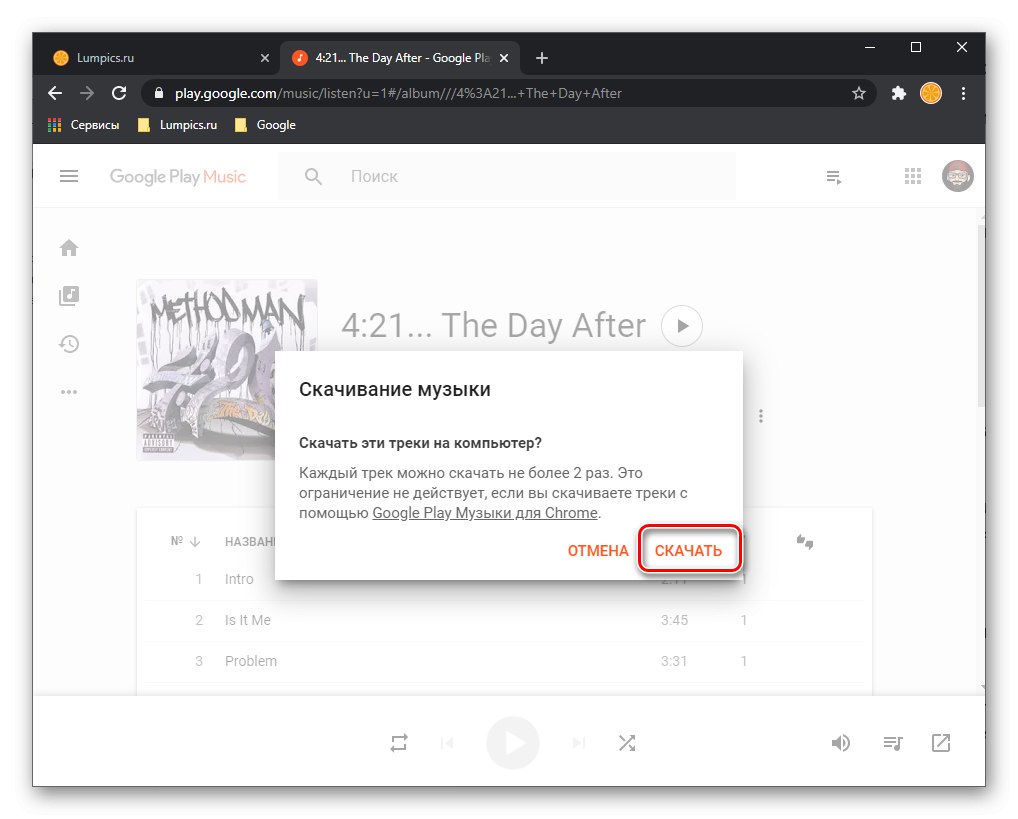The height and width of the screenshot is (819, 1018).
Task: Open the playback queue icon in player
Action: [x=893, y=742]
